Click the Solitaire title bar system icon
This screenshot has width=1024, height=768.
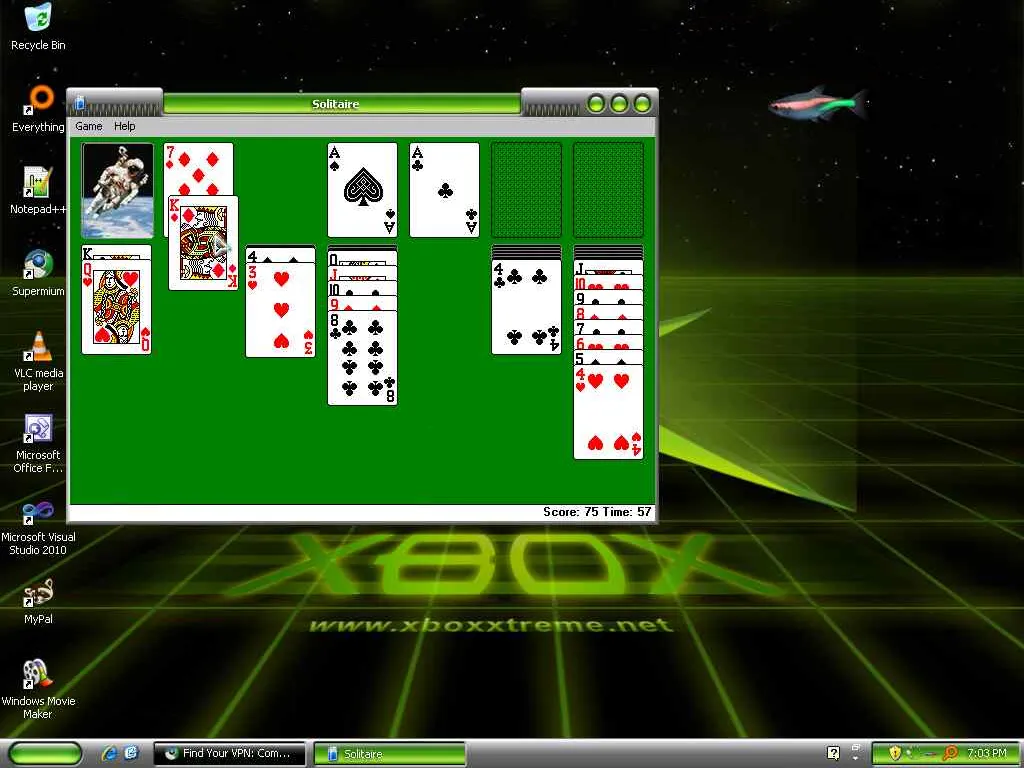pos(80,103)
